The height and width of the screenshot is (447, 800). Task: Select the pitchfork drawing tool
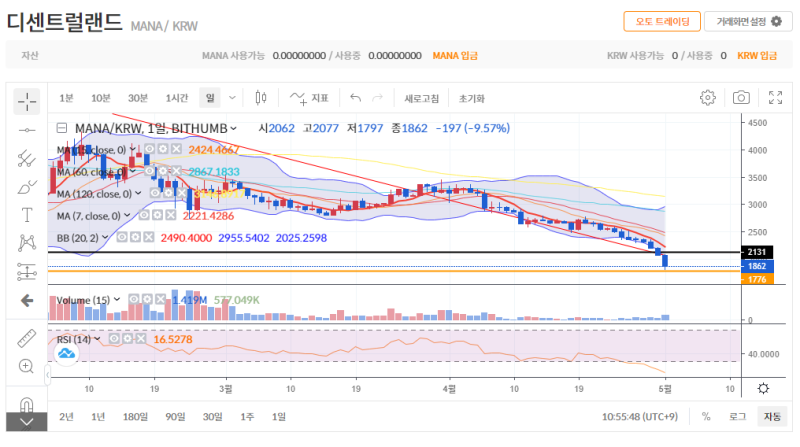click(27, 159)
